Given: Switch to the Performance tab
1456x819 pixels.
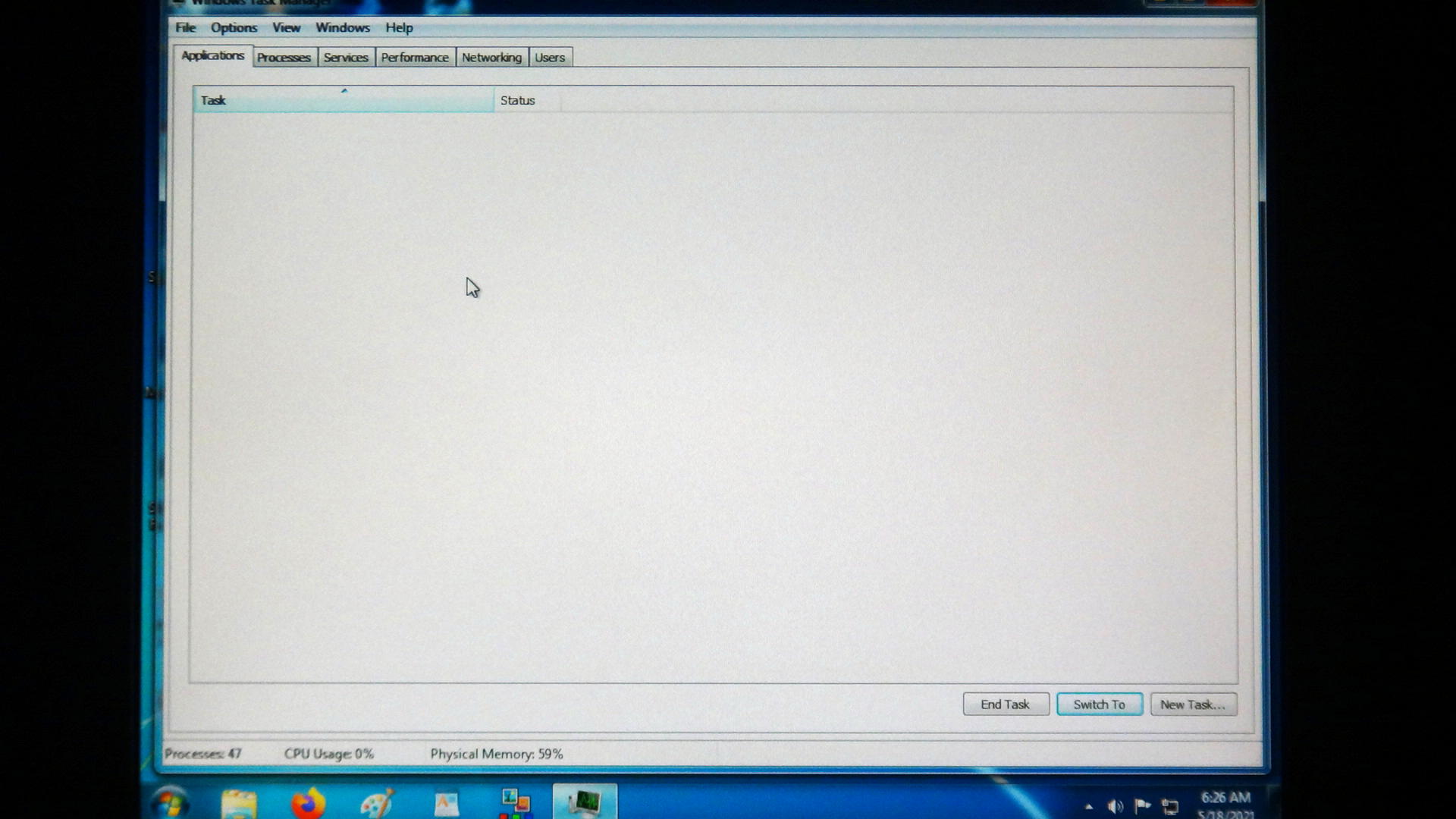Looking at the screenshot, I should pyautogui.click(x=415, y=58).
